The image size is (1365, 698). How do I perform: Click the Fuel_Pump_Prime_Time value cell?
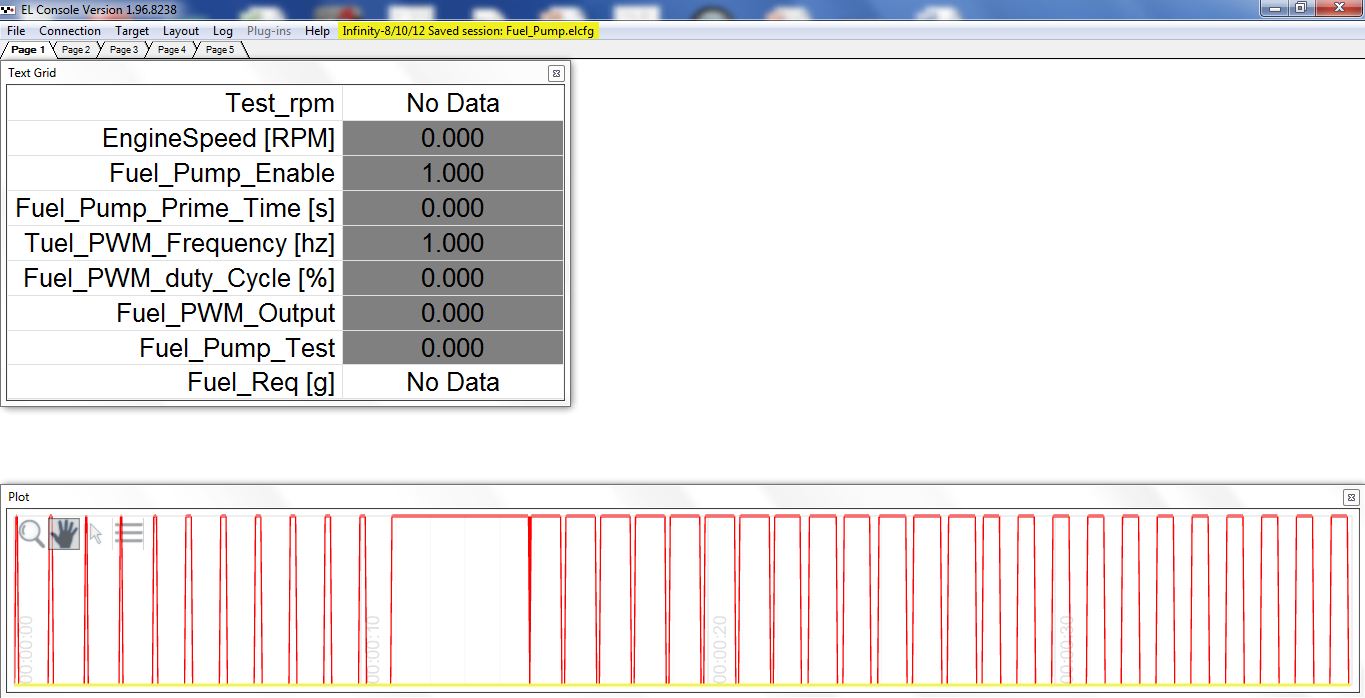pyautogui.click(x=453, y=208)
